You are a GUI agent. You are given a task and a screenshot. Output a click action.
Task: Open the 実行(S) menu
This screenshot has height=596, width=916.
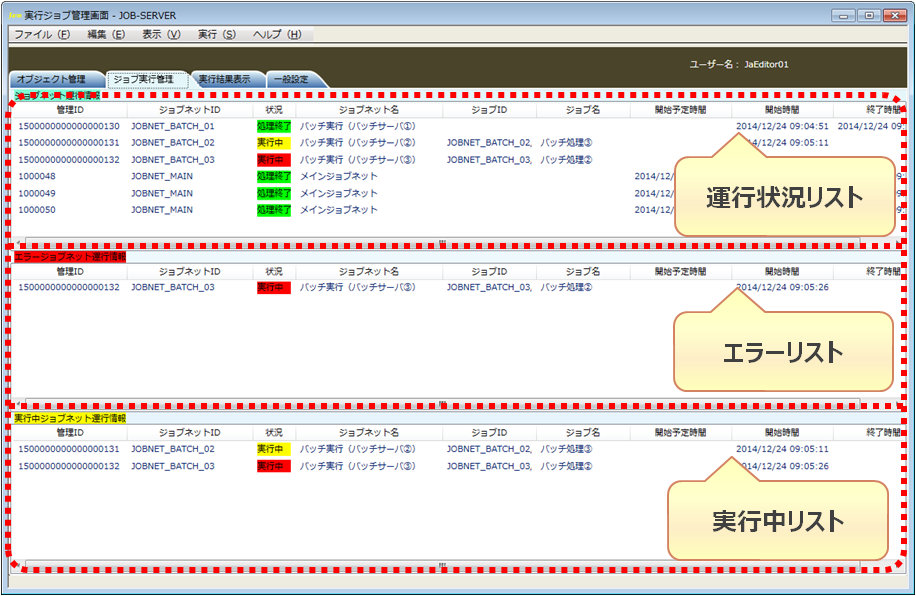pos(217,34)
